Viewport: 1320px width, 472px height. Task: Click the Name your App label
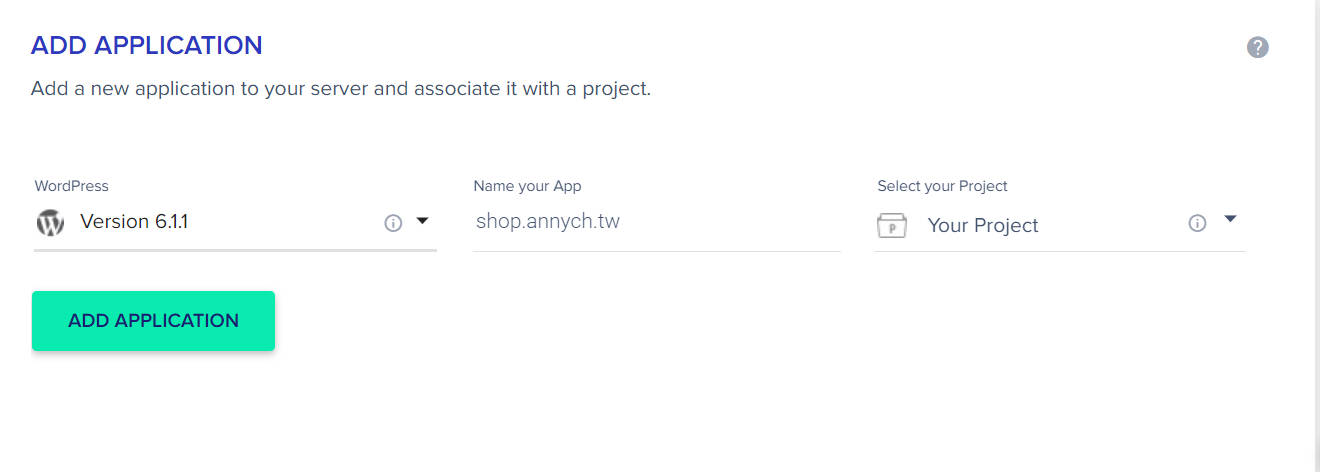coord(527,186)
